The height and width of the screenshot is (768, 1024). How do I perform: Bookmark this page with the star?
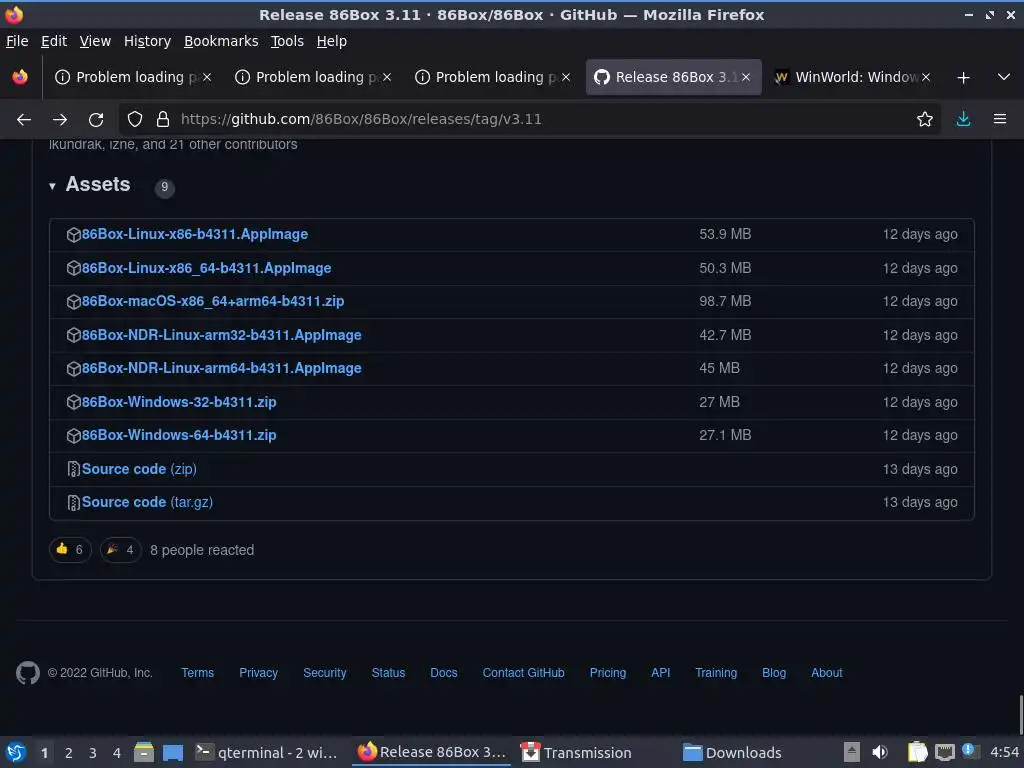[x=924, y=120]
